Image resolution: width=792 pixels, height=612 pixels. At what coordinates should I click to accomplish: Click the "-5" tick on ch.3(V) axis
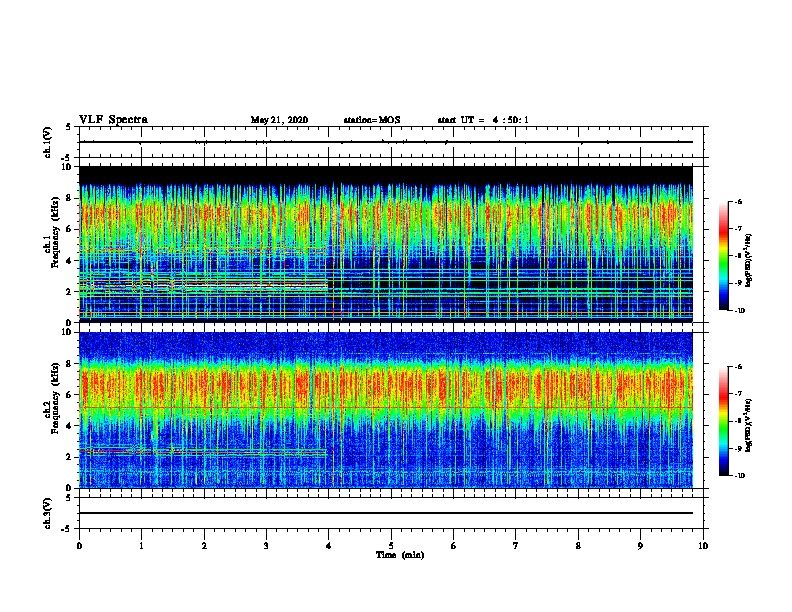click(68, 529)
